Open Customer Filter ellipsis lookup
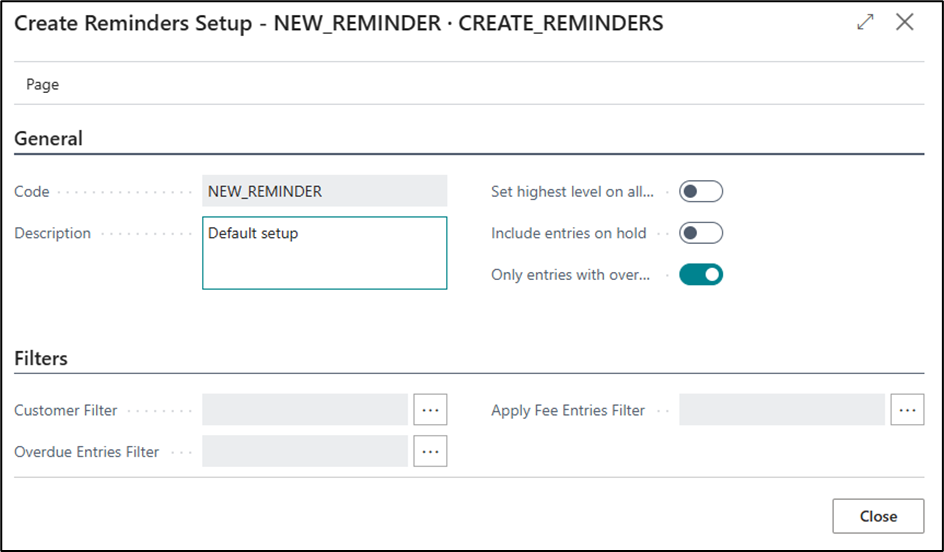Image resolution: width=944 pixels, height=552 pixels. tap(431, 410)
